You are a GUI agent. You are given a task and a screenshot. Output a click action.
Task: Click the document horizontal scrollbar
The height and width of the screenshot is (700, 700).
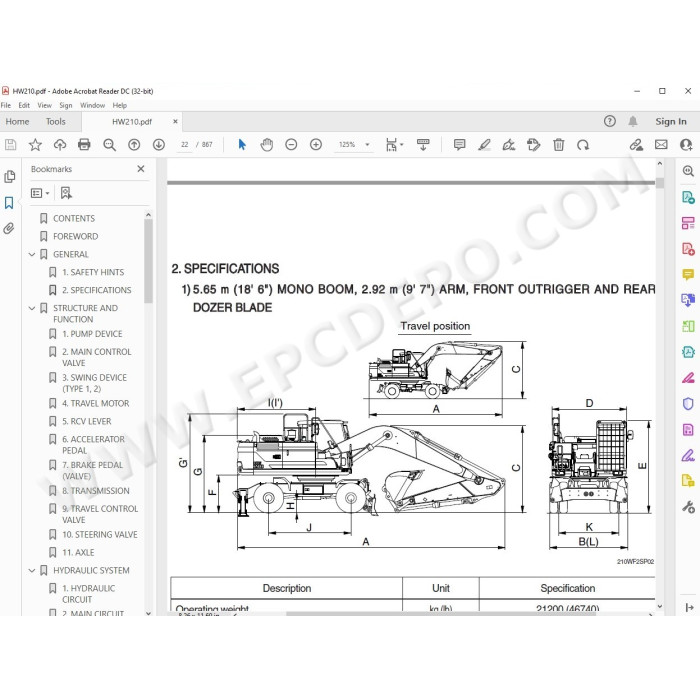click(441, 614)
